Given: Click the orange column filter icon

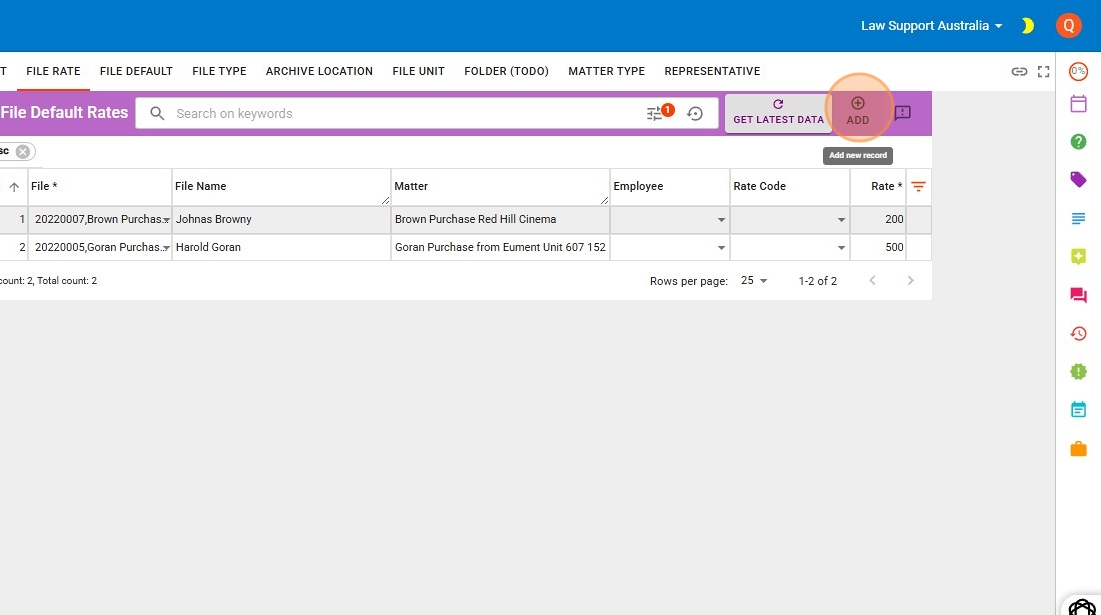Looking at the screenshot, I should [x=918, y=187].
